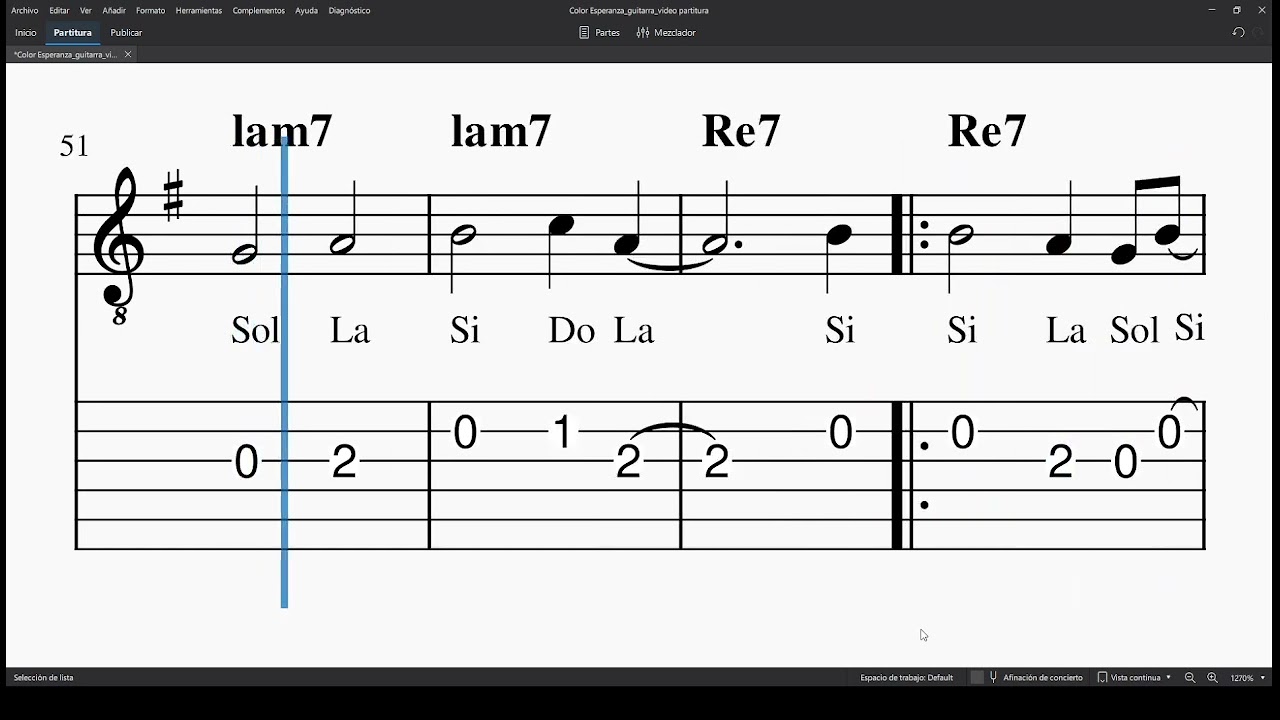
Task: Select the tablature slur between the 2s
Action: coord(672,431)
